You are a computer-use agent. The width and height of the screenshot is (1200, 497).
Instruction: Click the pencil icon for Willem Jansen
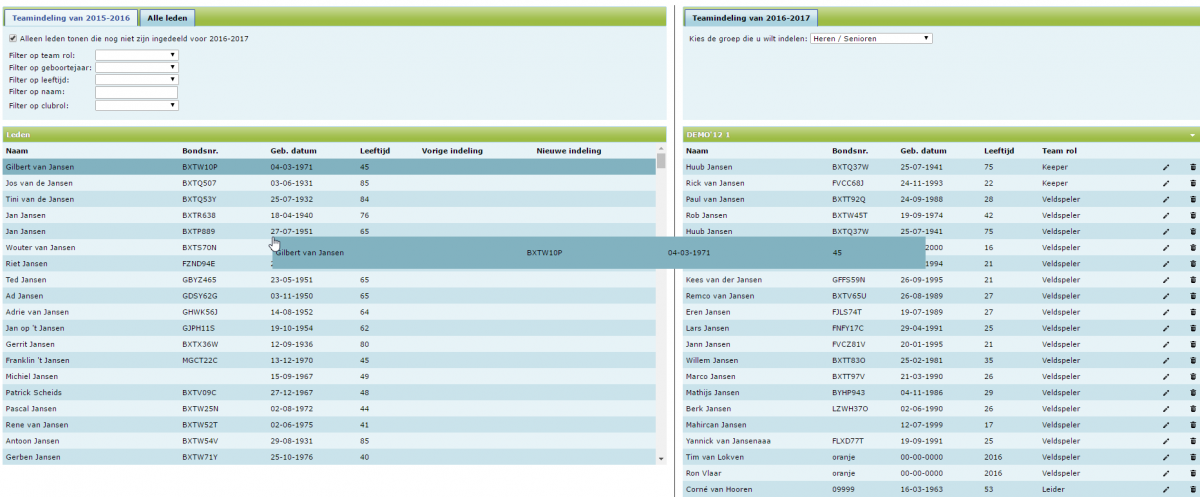(x=1165, y=360)
